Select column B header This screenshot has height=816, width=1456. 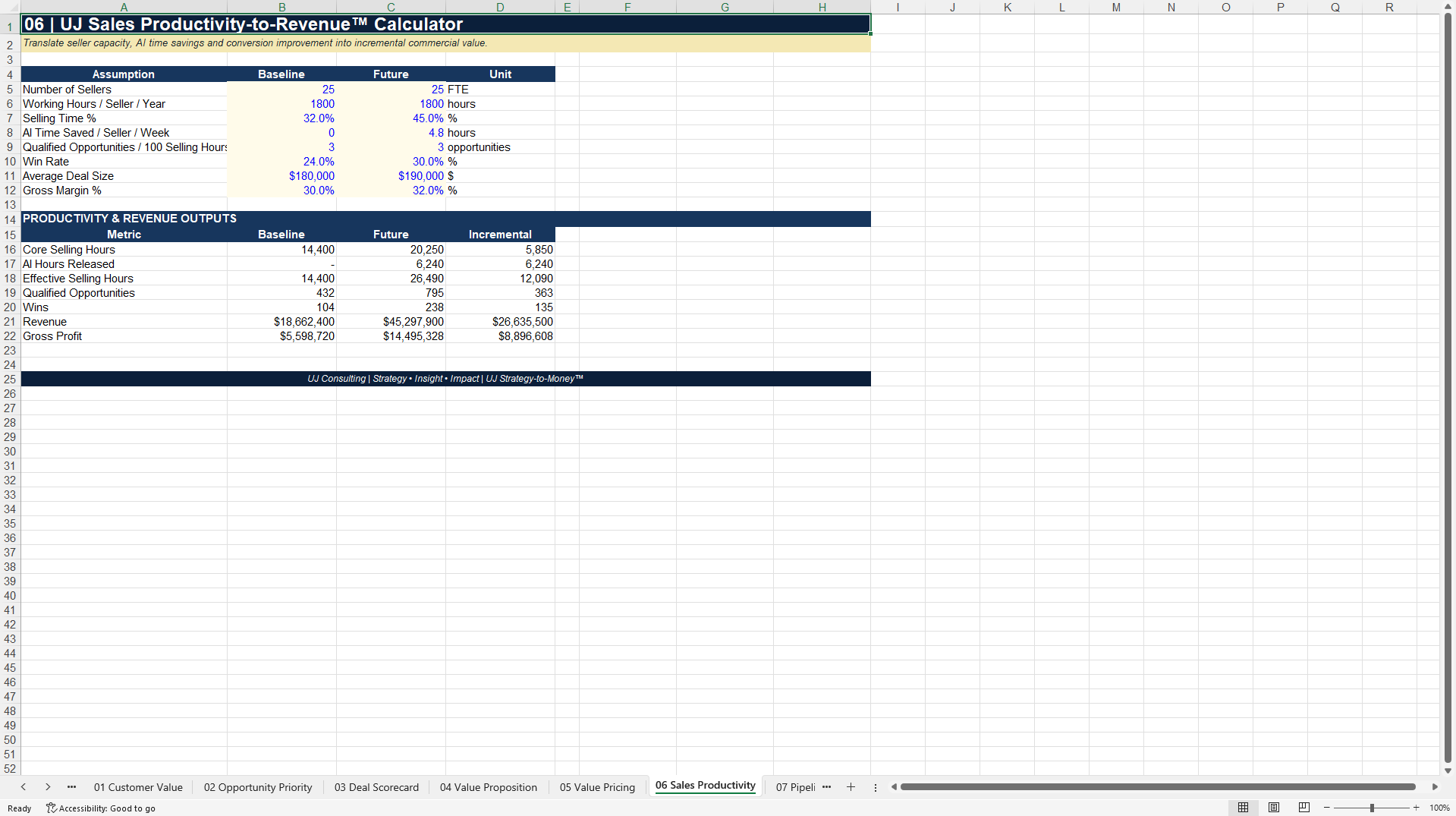point(281,7)
